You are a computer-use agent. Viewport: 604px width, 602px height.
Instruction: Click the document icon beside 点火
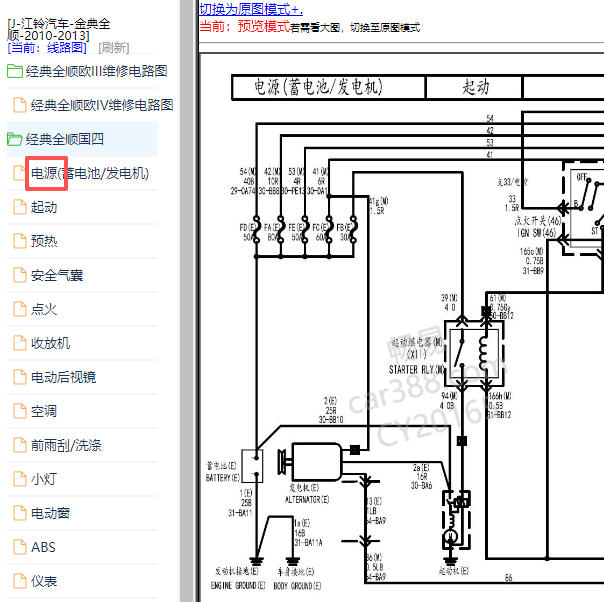[20, 309]
